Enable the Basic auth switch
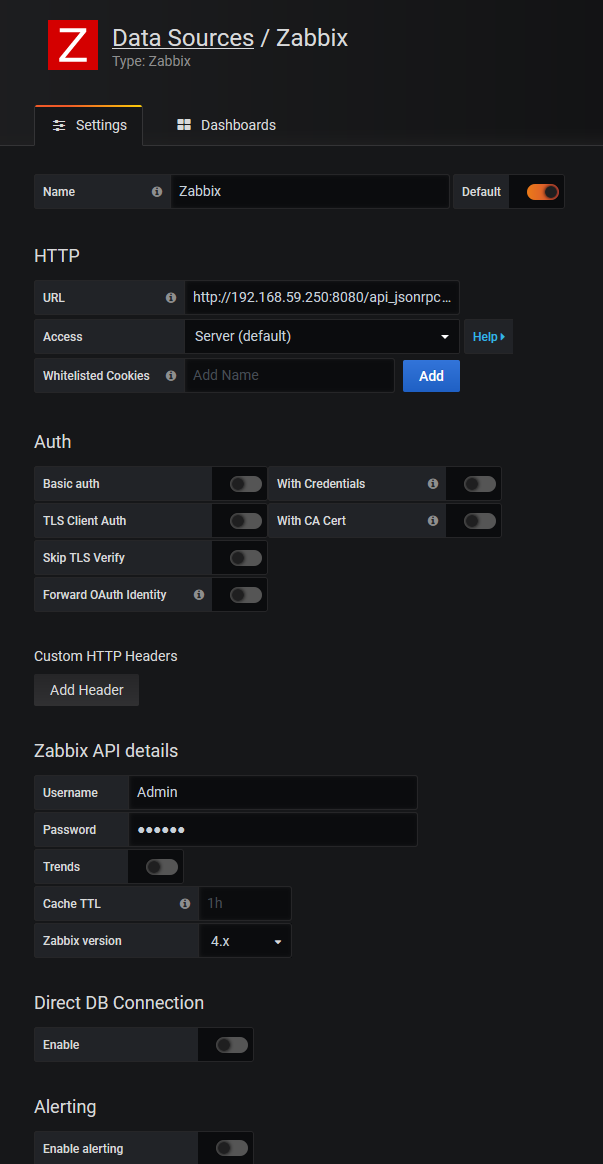 (246, 484)
